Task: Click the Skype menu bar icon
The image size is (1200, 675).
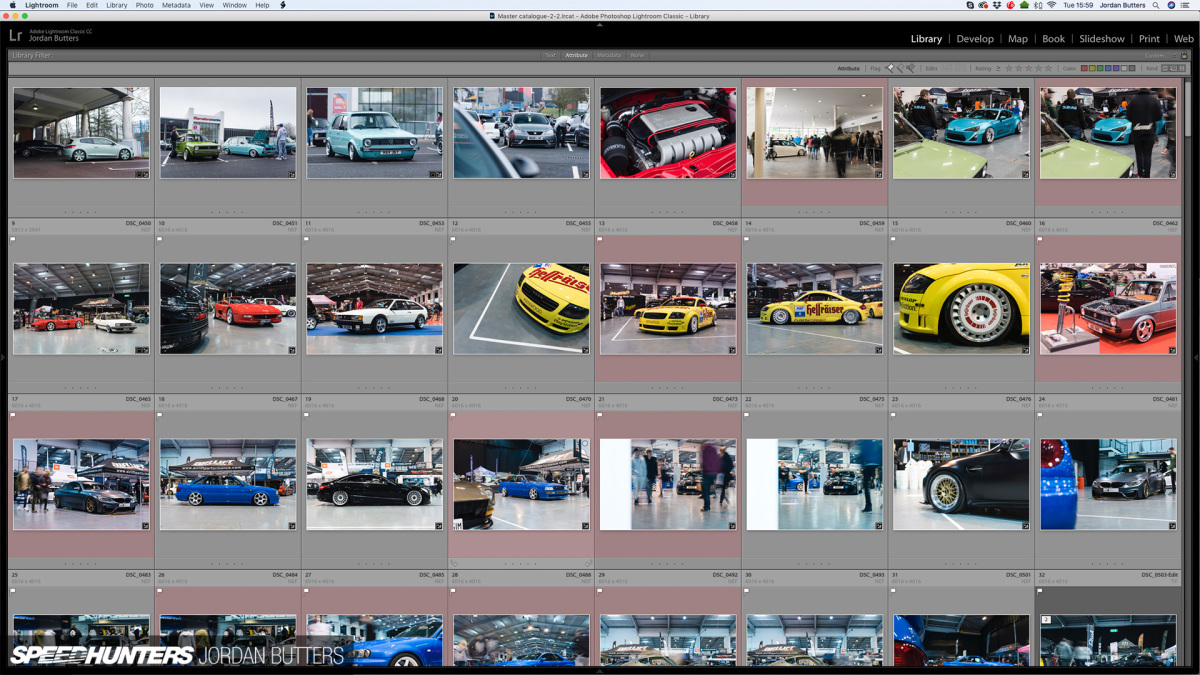Action: 970,5
